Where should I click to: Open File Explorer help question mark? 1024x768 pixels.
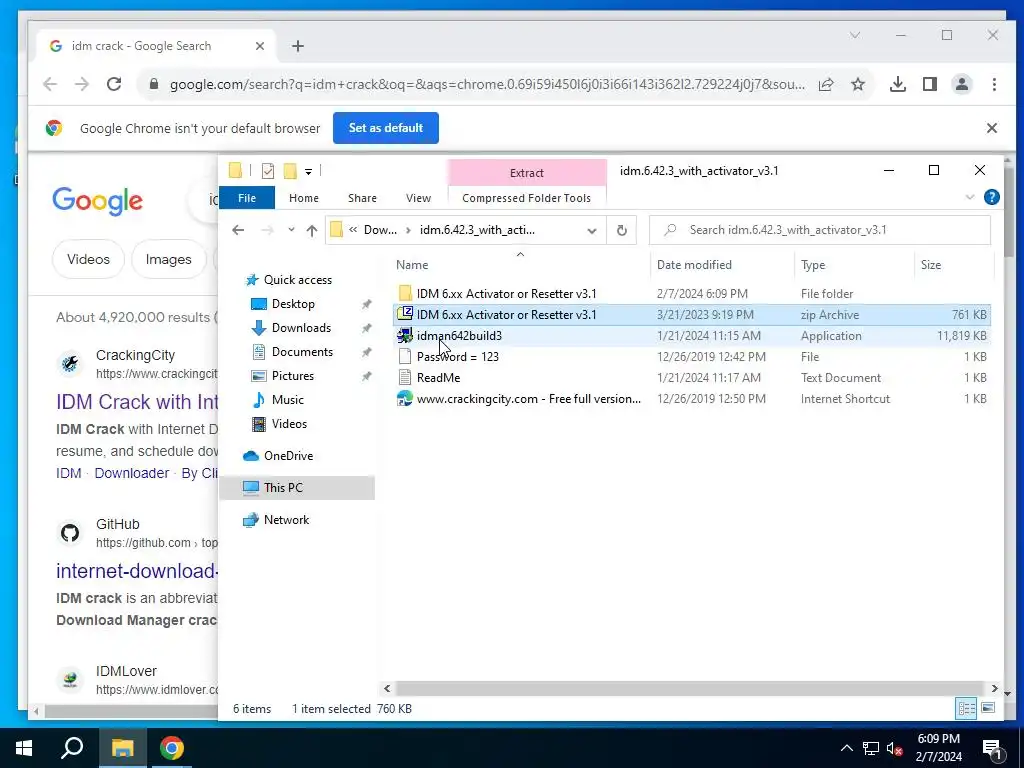(991, 197)
